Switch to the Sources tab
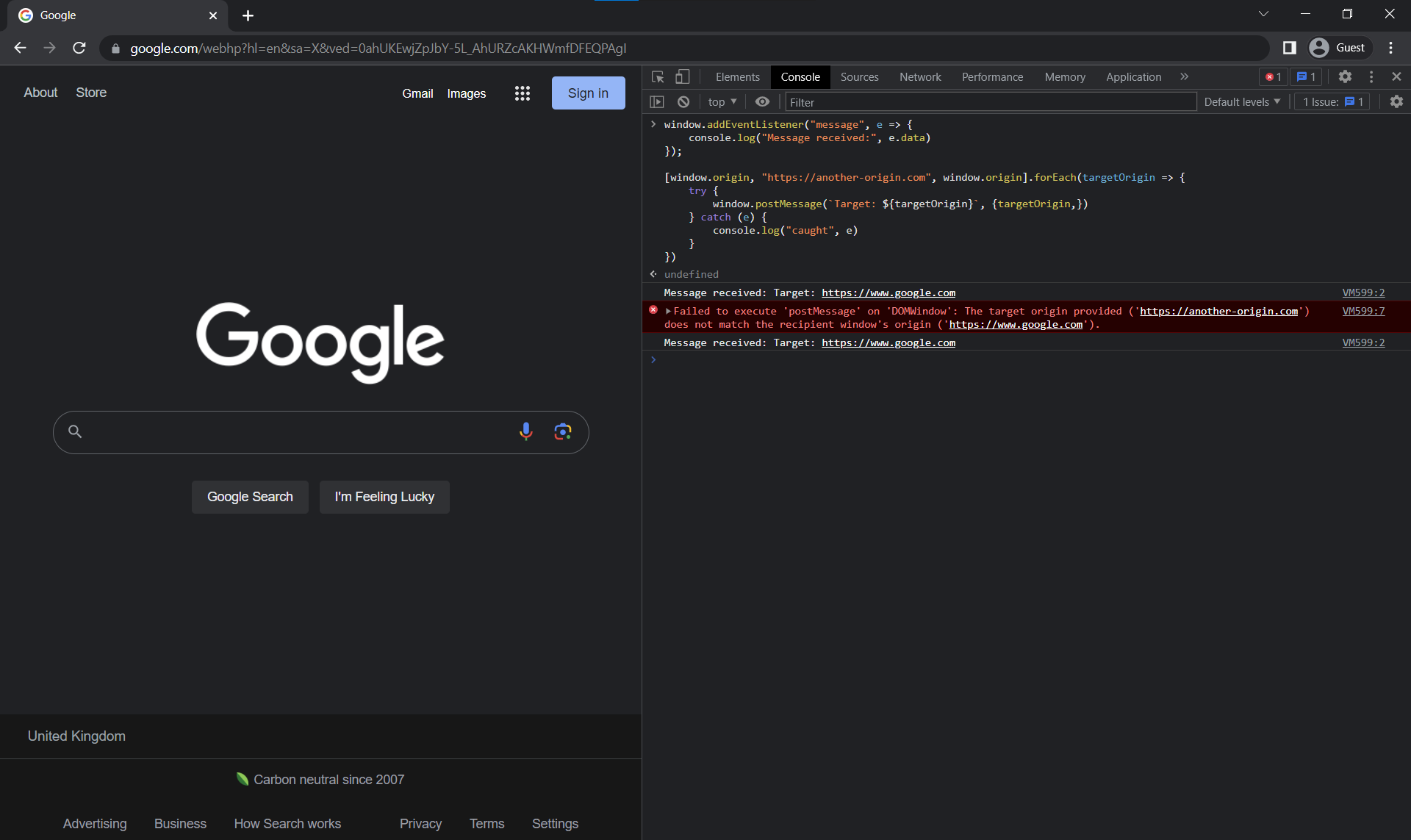 click(859, 76)
